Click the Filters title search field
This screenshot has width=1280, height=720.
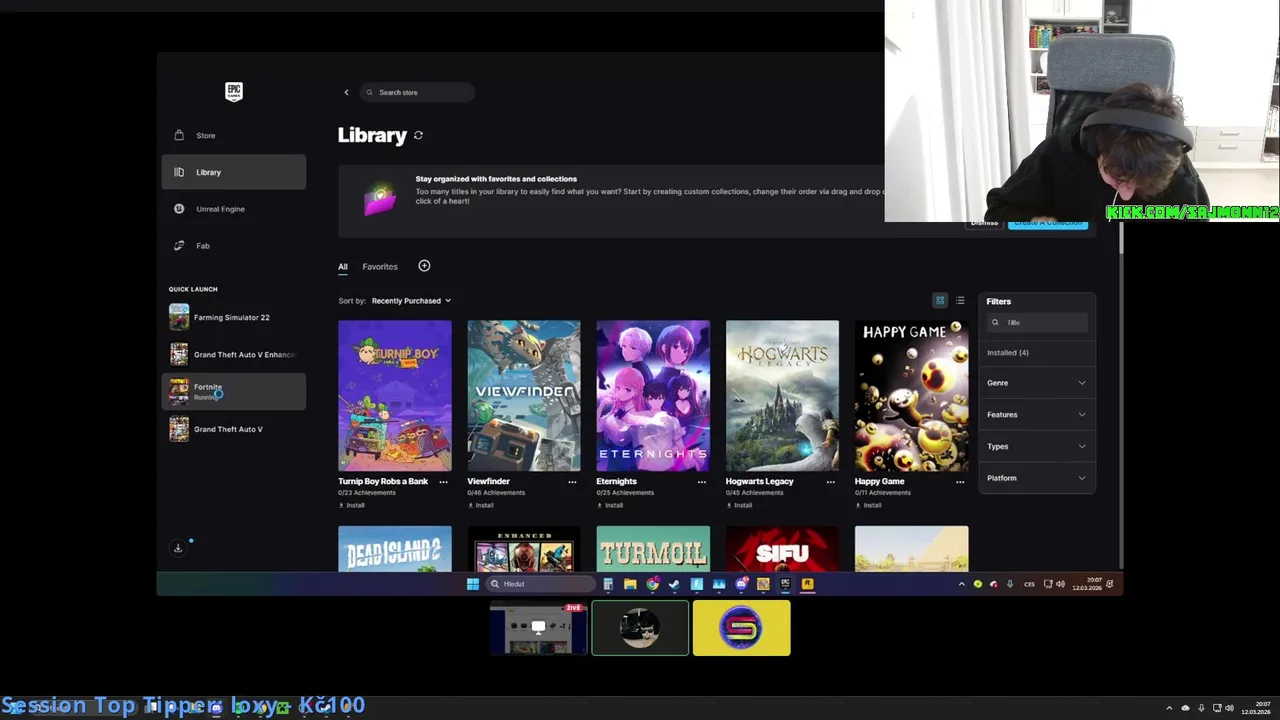[x=1037, y=322]
